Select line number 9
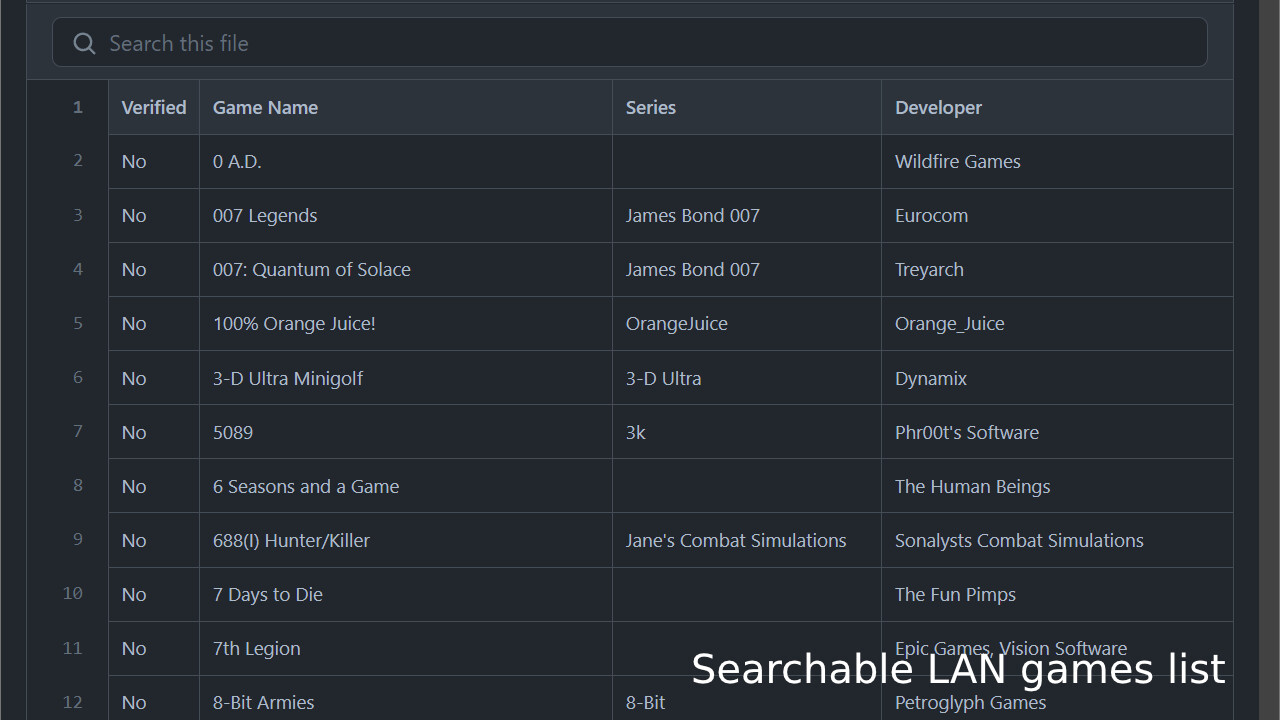 [x=78, y=540]
